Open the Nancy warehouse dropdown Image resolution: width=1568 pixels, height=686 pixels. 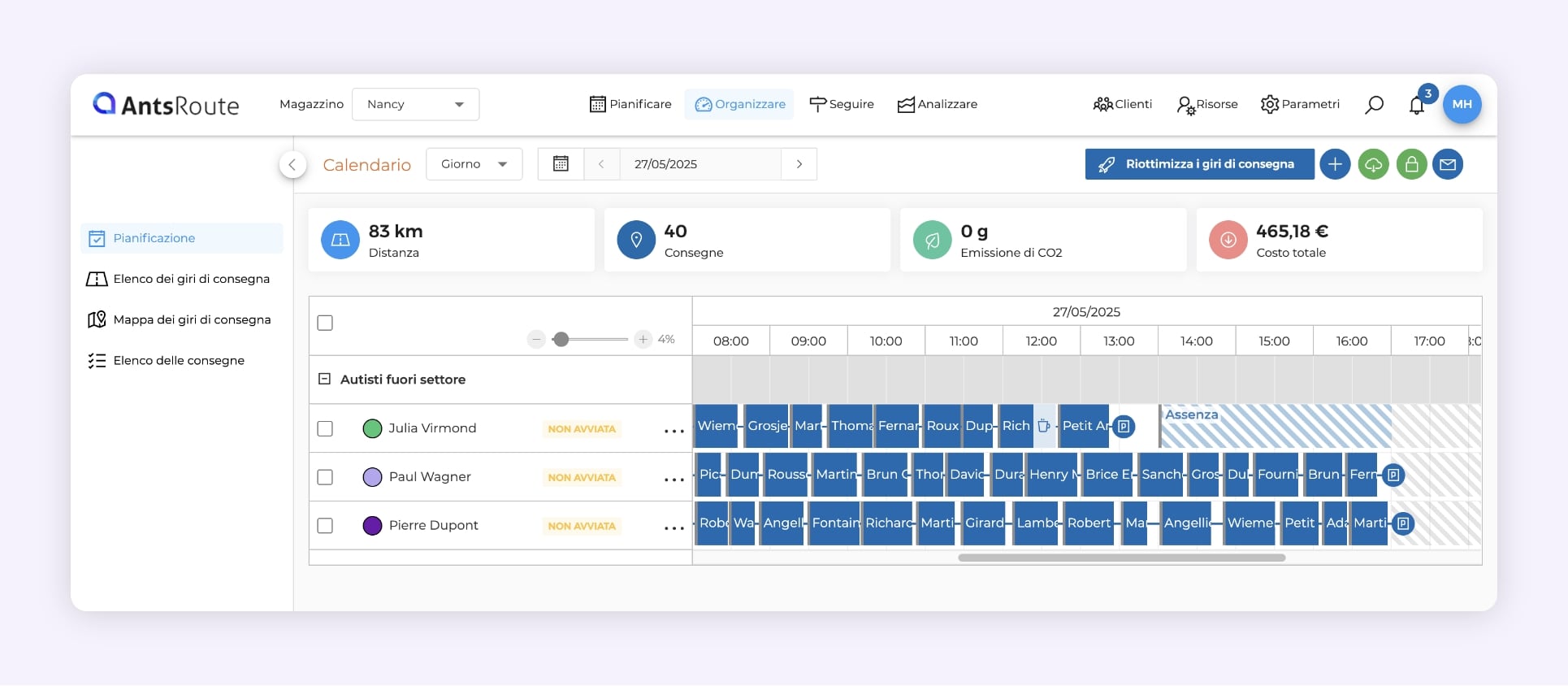point(415,104)
